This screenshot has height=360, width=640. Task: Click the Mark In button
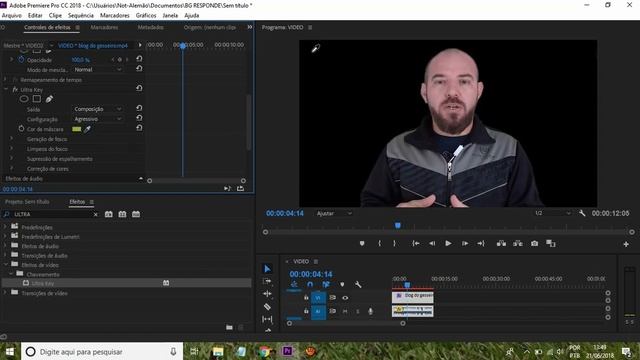(x=379, y=243)
